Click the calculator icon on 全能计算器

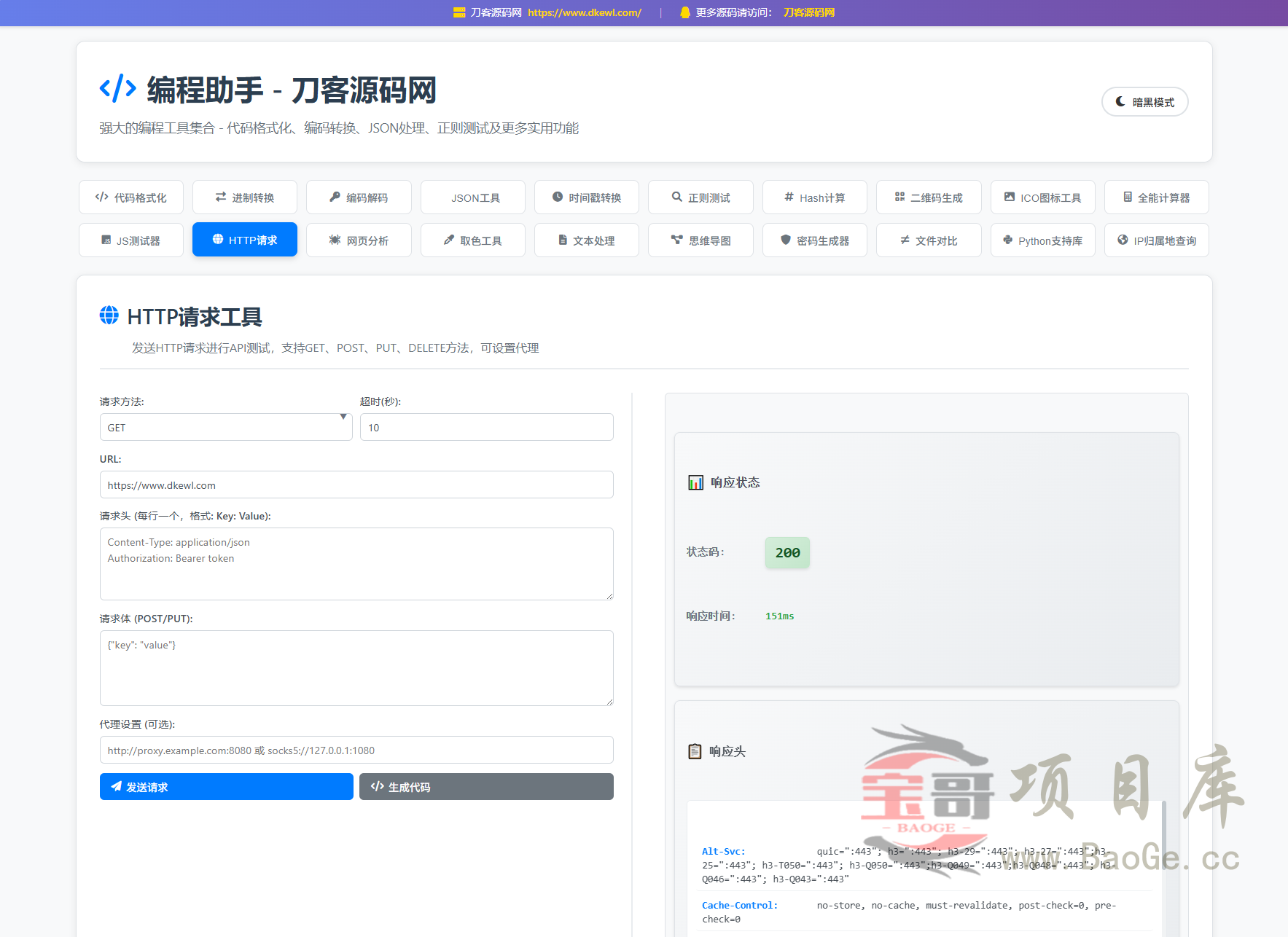pos(1128,197)
